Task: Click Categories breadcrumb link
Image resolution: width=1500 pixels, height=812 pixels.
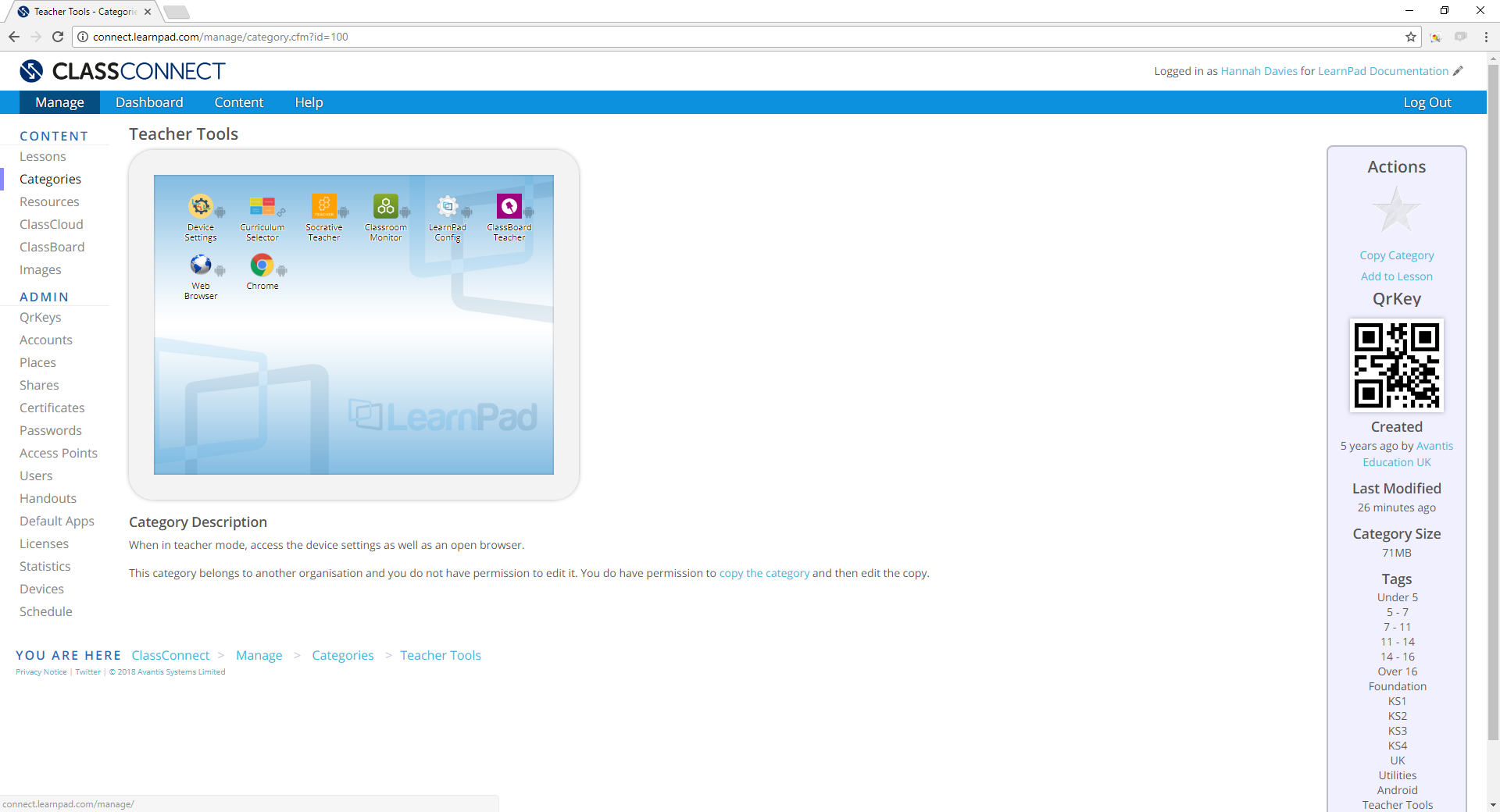Action: click(x=343, y=656)
